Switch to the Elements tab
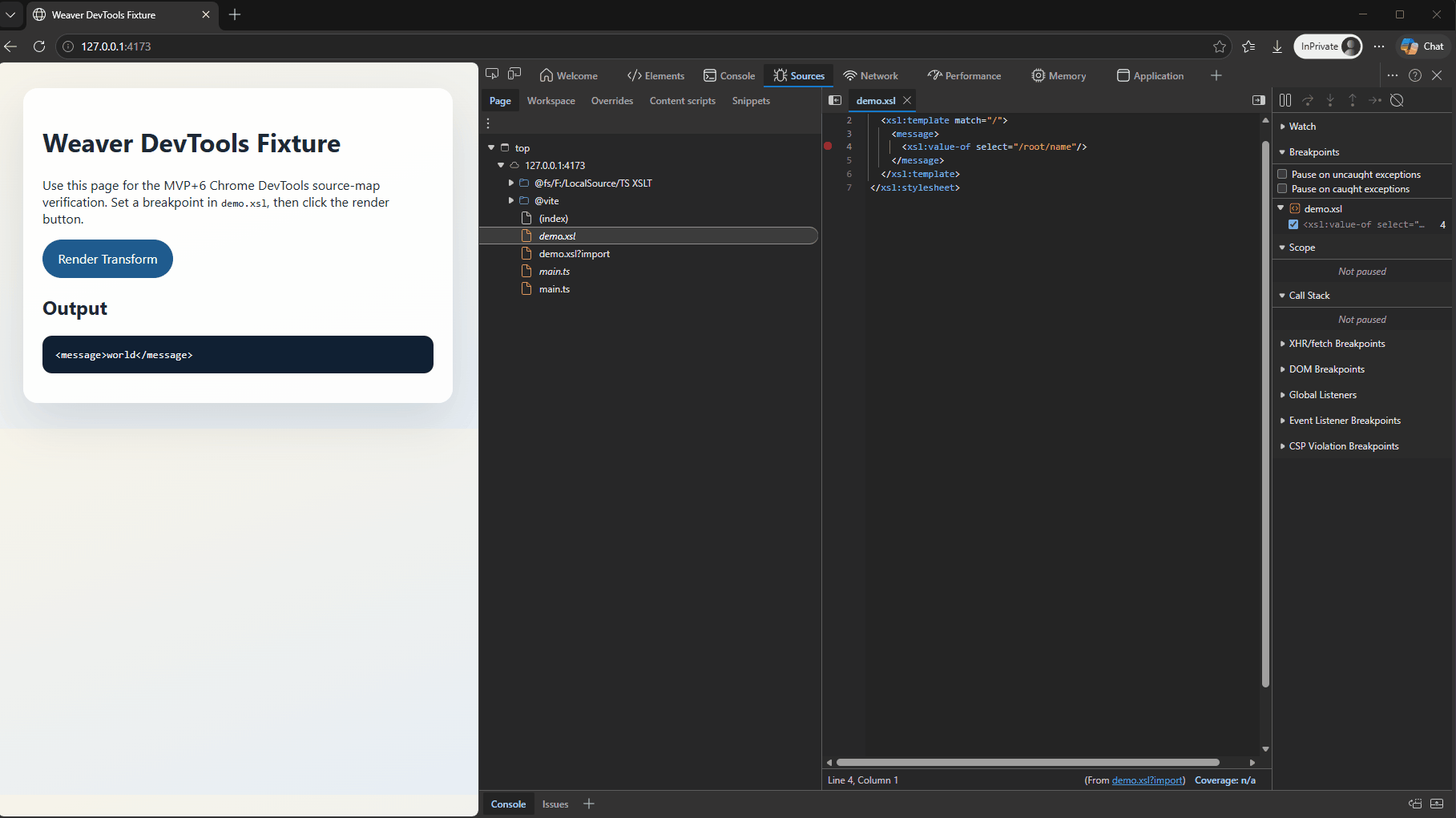1456x818 pixels. [x=655, y=75]
